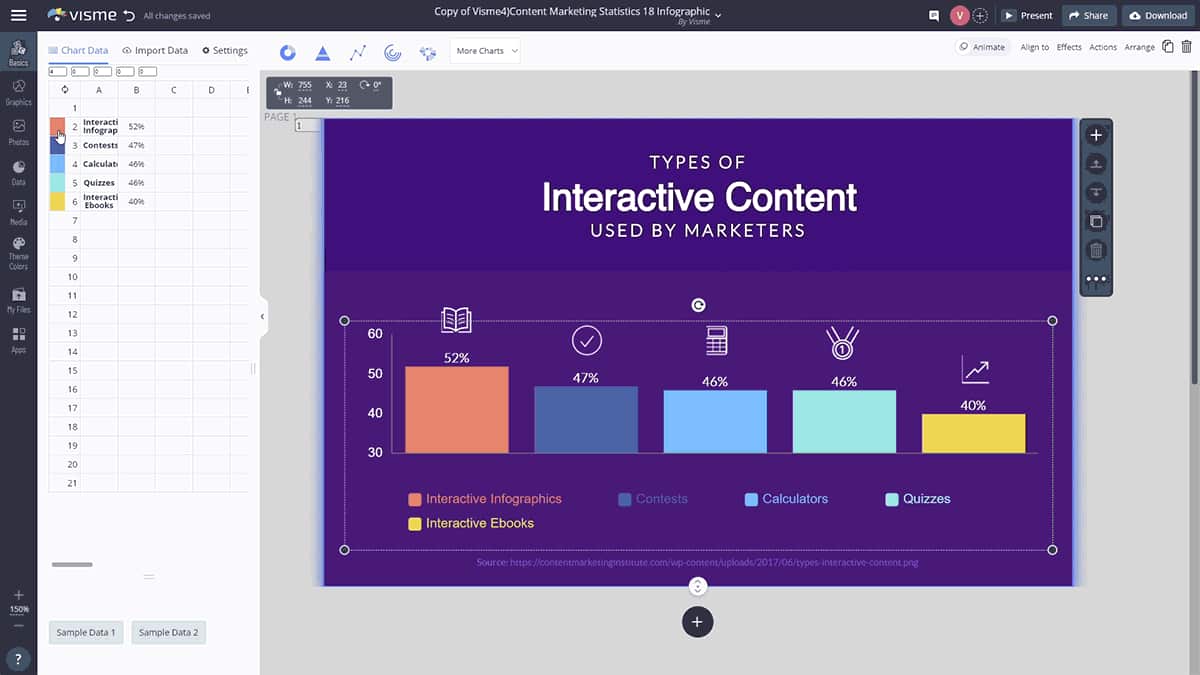Switch to the line chart type
The width and height of the screenshot is (1200, 675).
tap(357, 52)
